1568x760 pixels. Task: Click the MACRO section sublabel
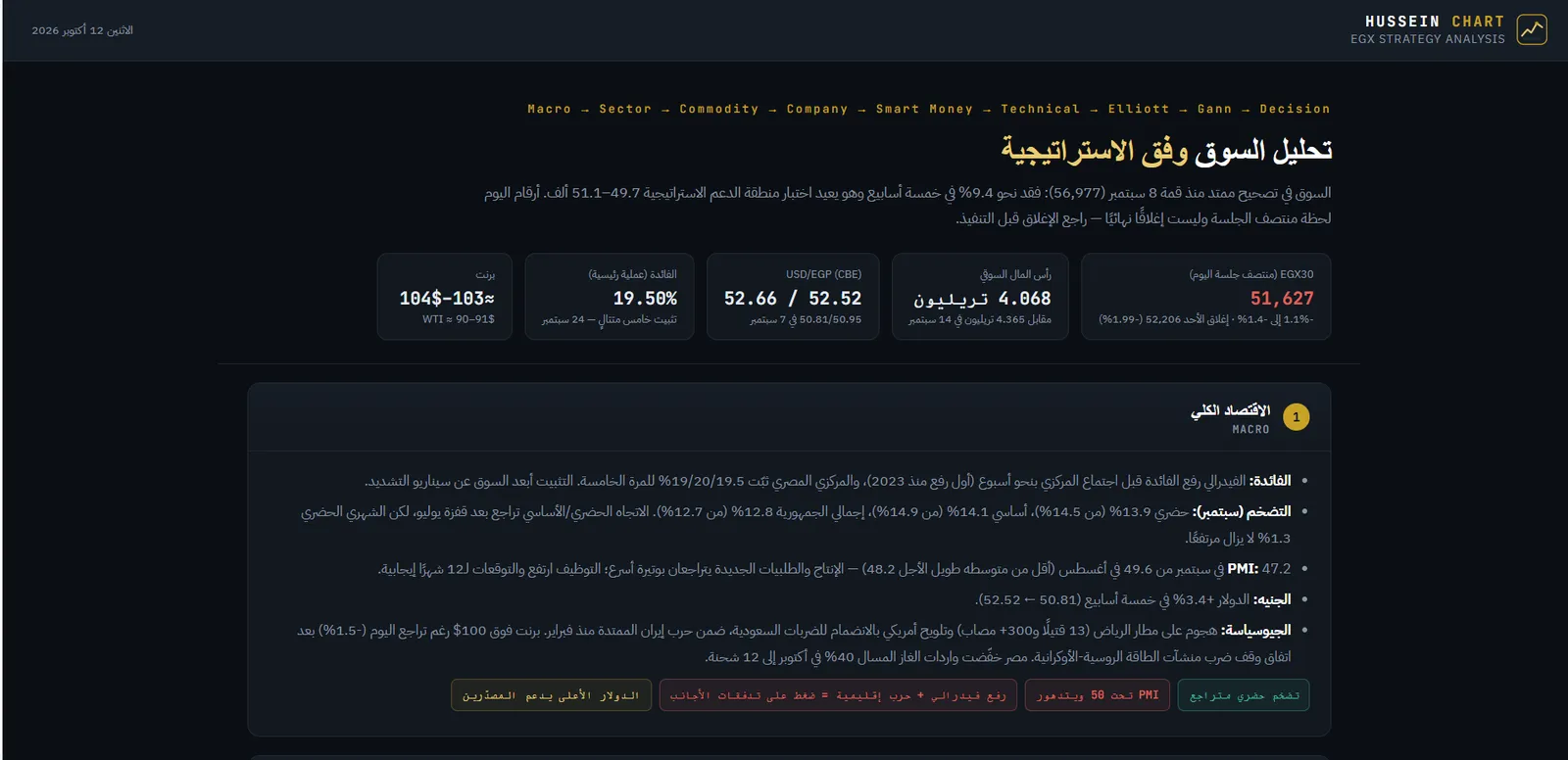coord(1250,429)
